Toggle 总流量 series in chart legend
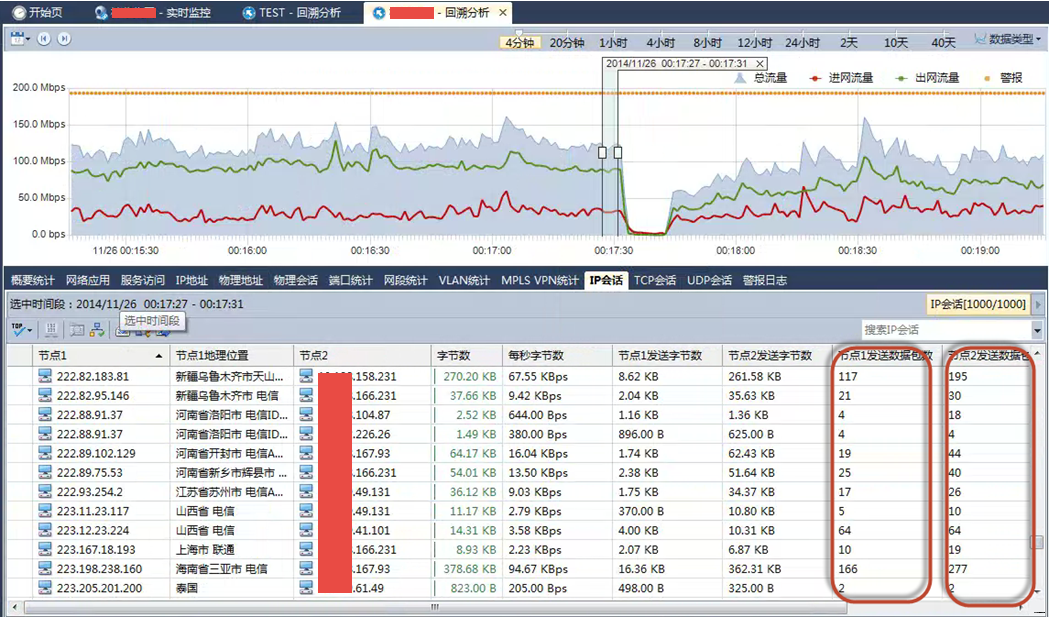 point(762,78)
